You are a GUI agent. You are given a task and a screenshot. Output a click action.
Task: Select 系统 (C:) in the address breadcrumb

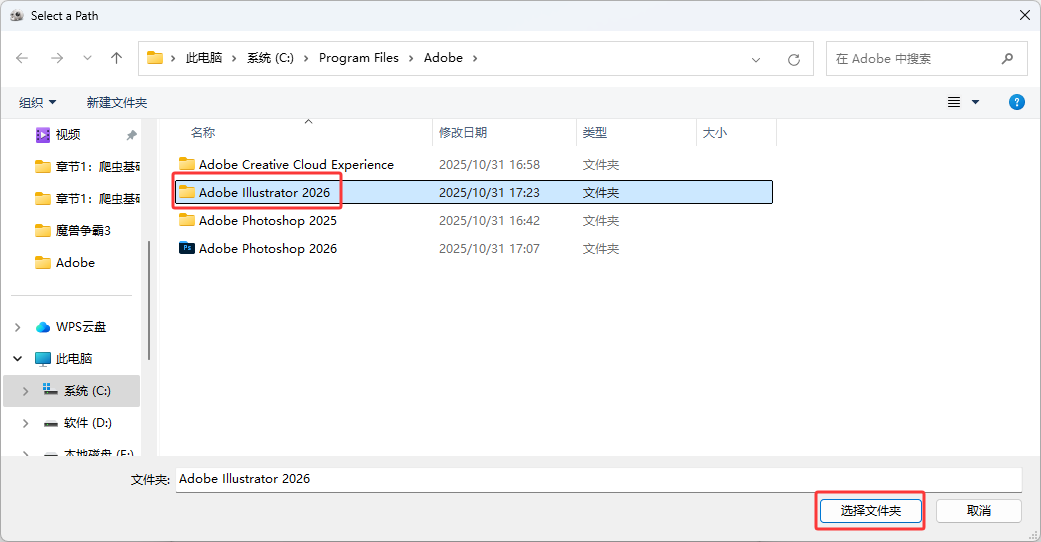pyautogui.click(x=270, y=58)
